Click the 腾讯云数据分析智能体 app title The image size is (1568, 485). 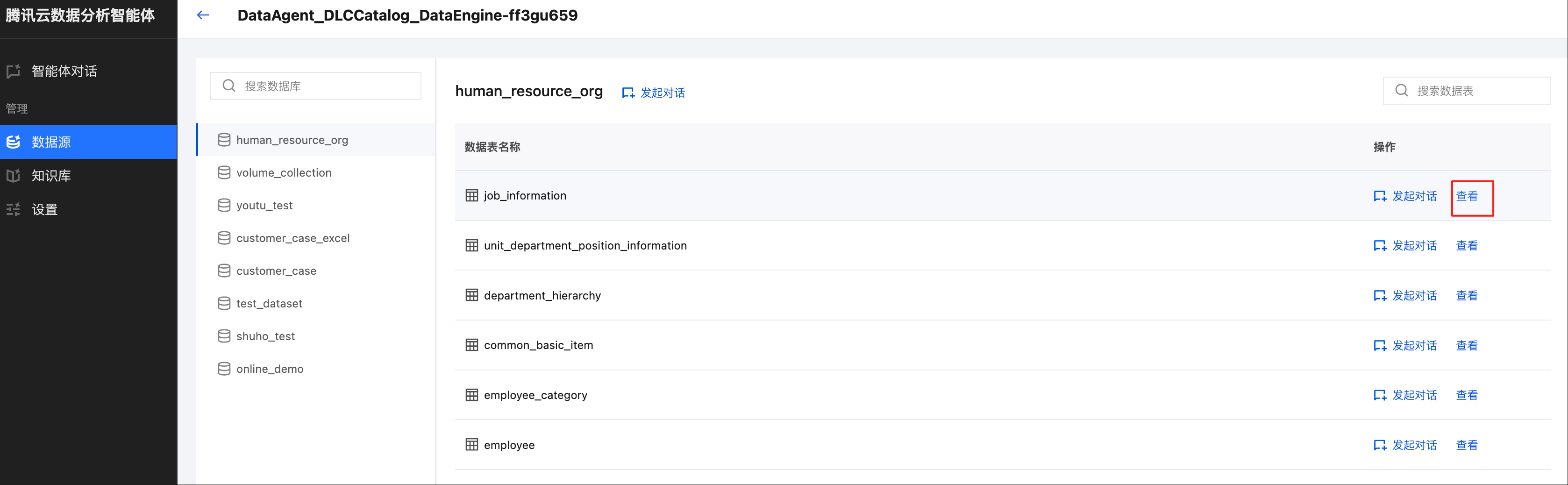(x=80, y=15)
